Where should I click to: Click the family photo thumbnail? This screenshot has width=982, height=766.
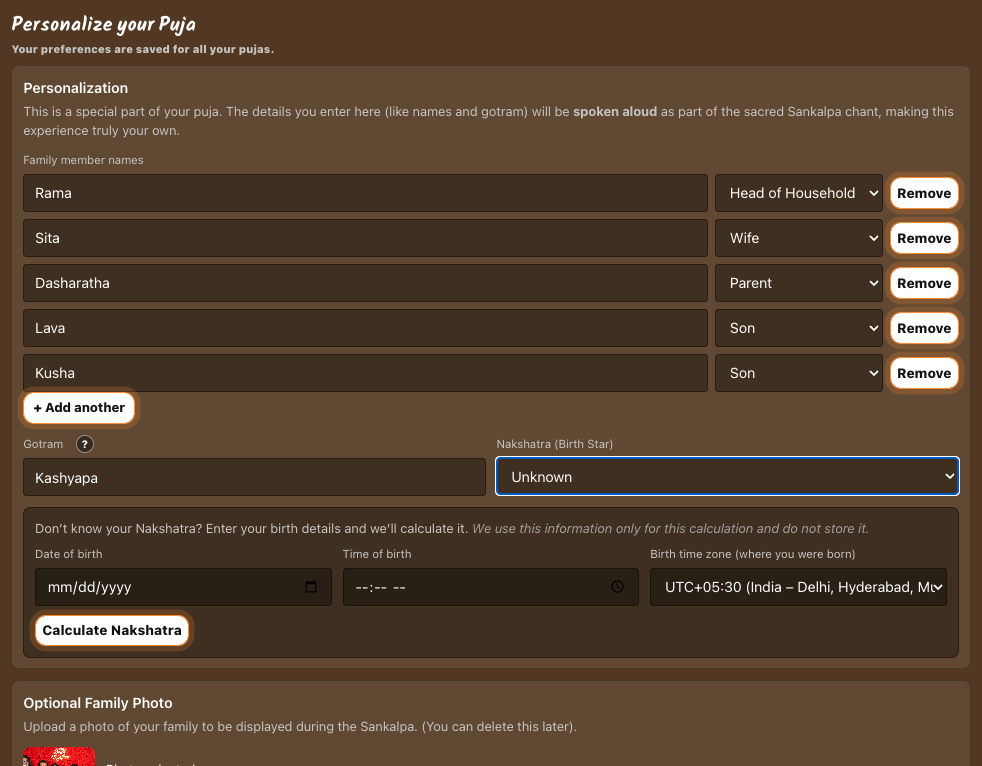[x=59, y=757]
